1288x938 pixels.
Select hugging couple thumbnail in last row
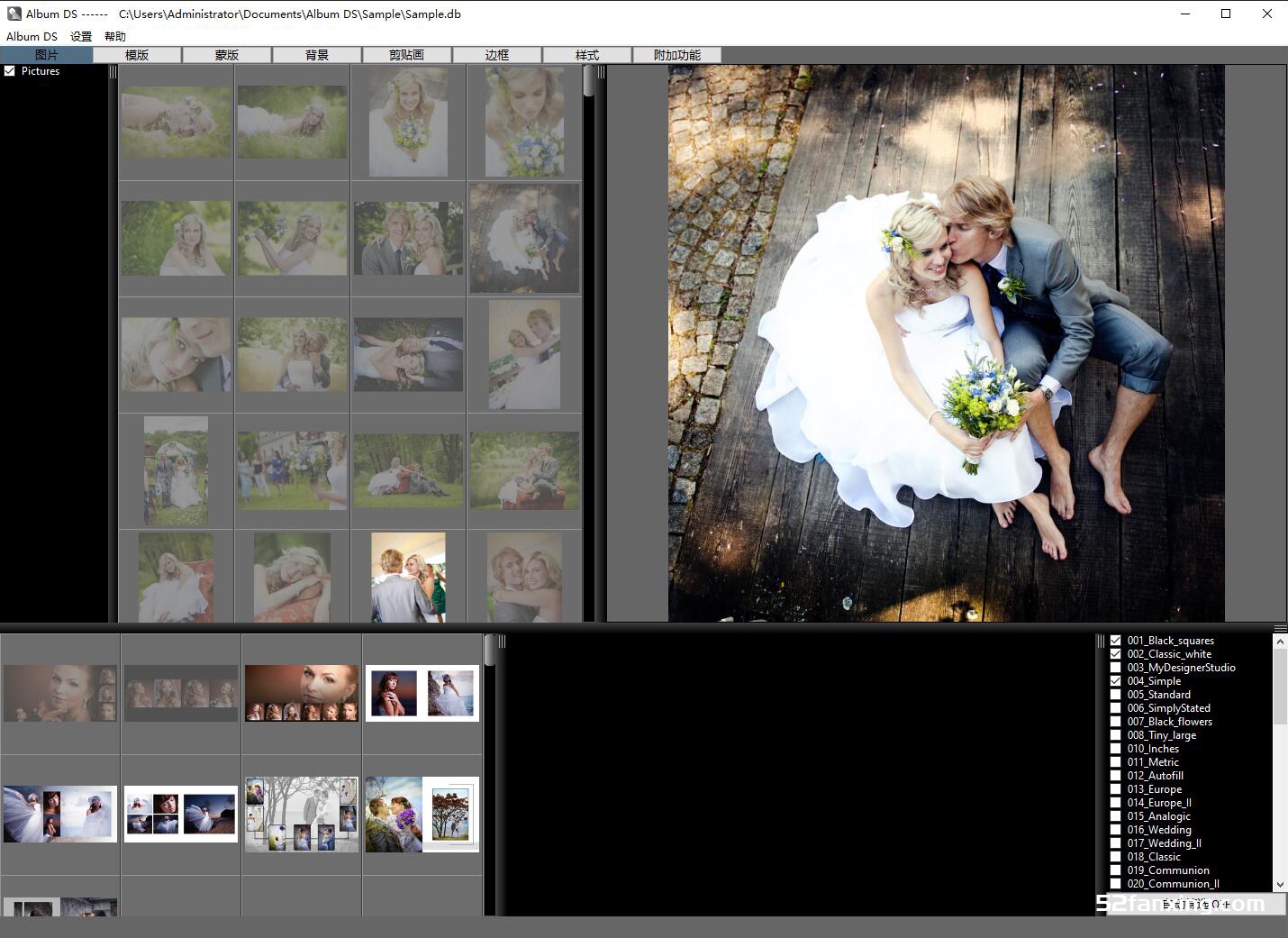(x=524, y=577)
